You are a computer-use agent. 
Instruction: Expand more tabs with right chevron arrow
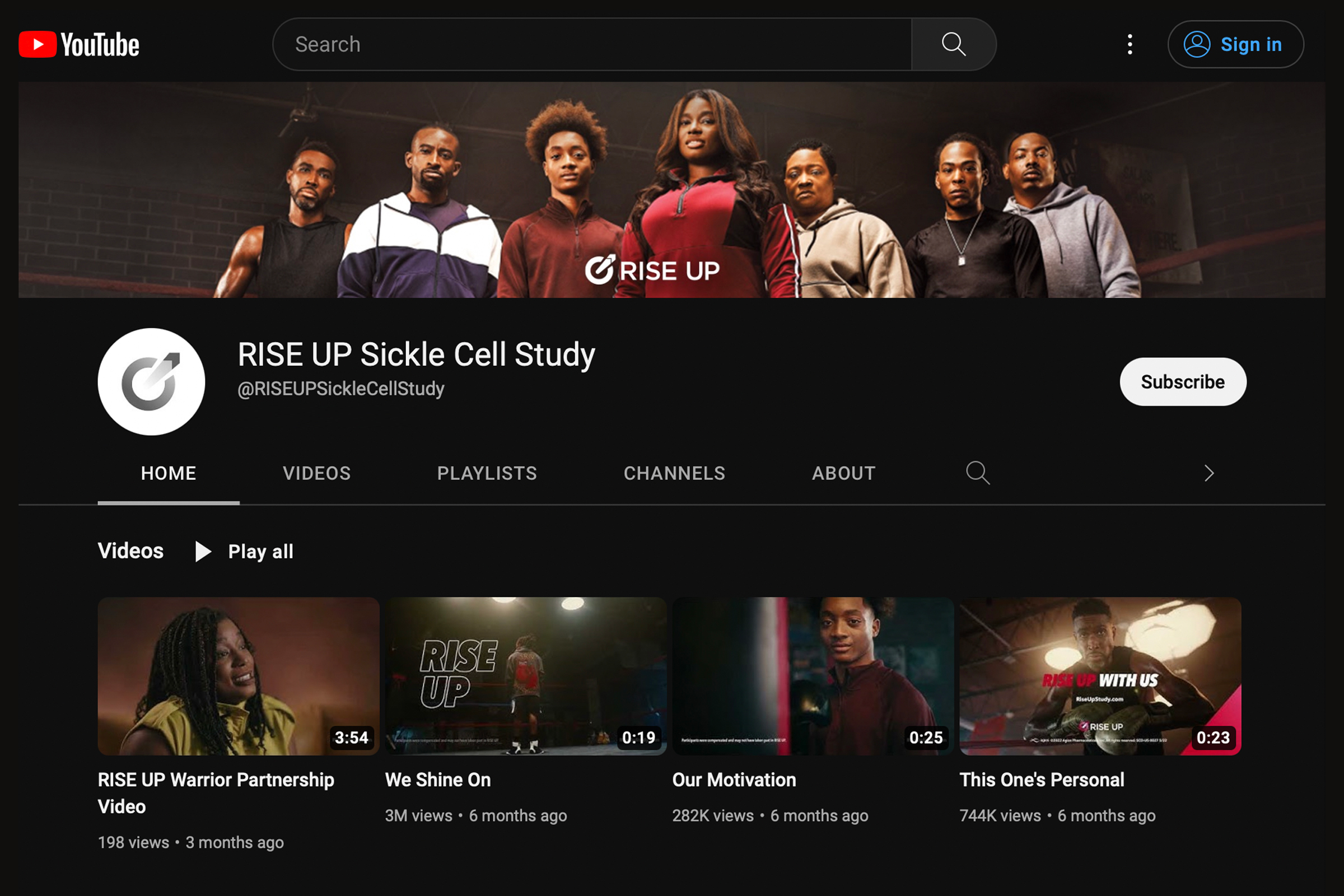pyautogui.click(x=1208, y=473)
